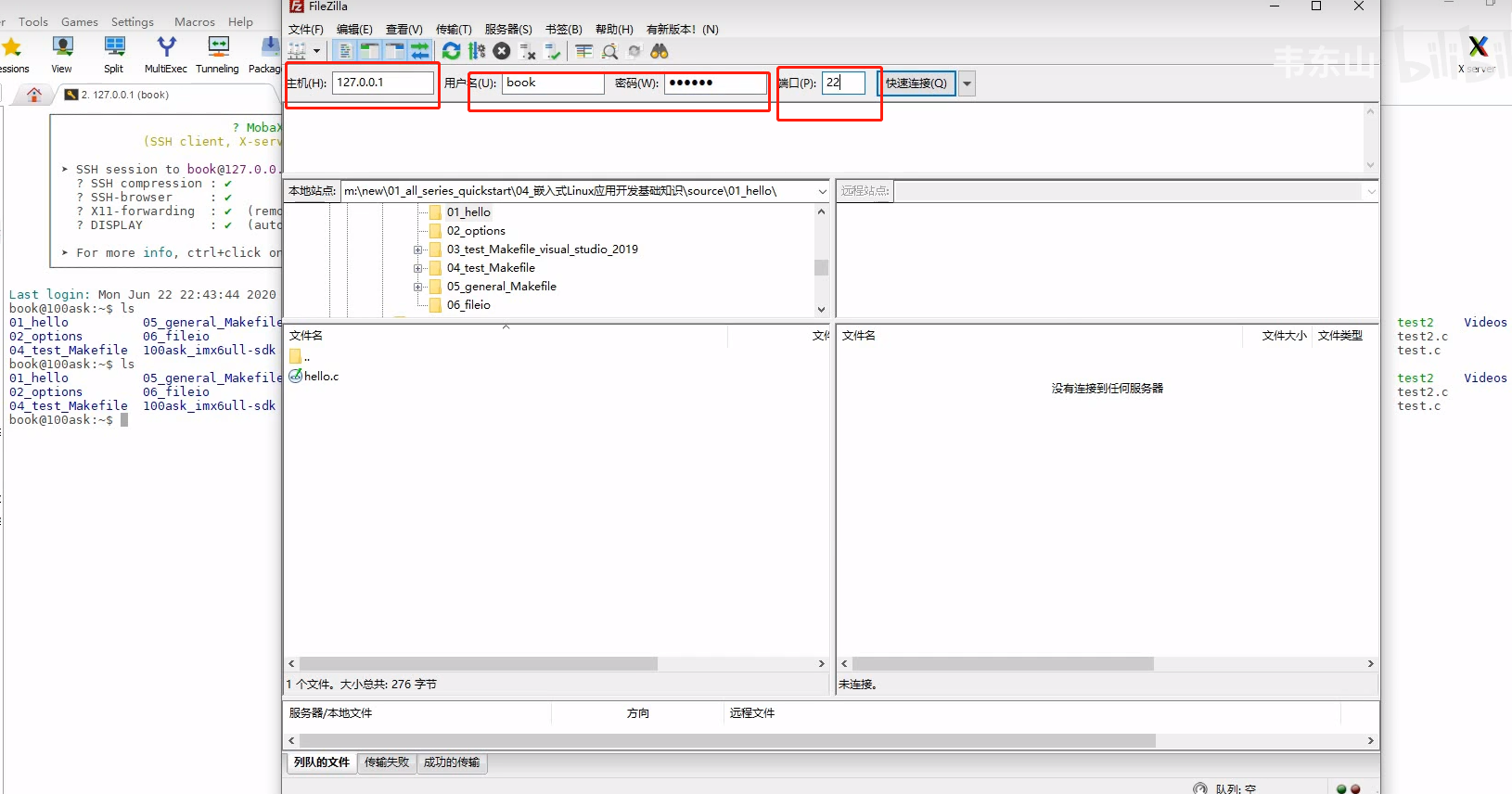Switch to the 成功的传输 tab
The width and height of the screenshot is (1512, 794).
[452, 762]
